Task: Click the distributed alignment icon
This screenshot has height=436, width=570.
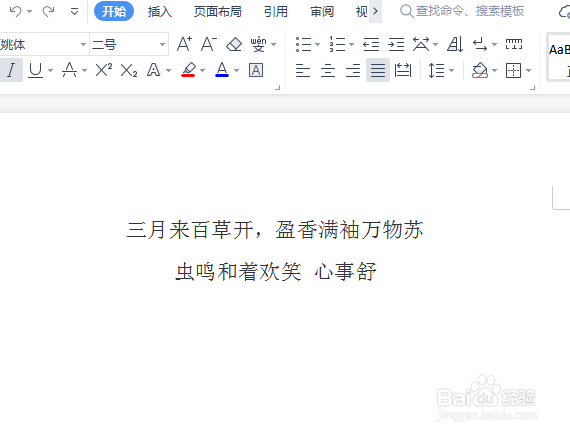Action: tap(403, 70)
